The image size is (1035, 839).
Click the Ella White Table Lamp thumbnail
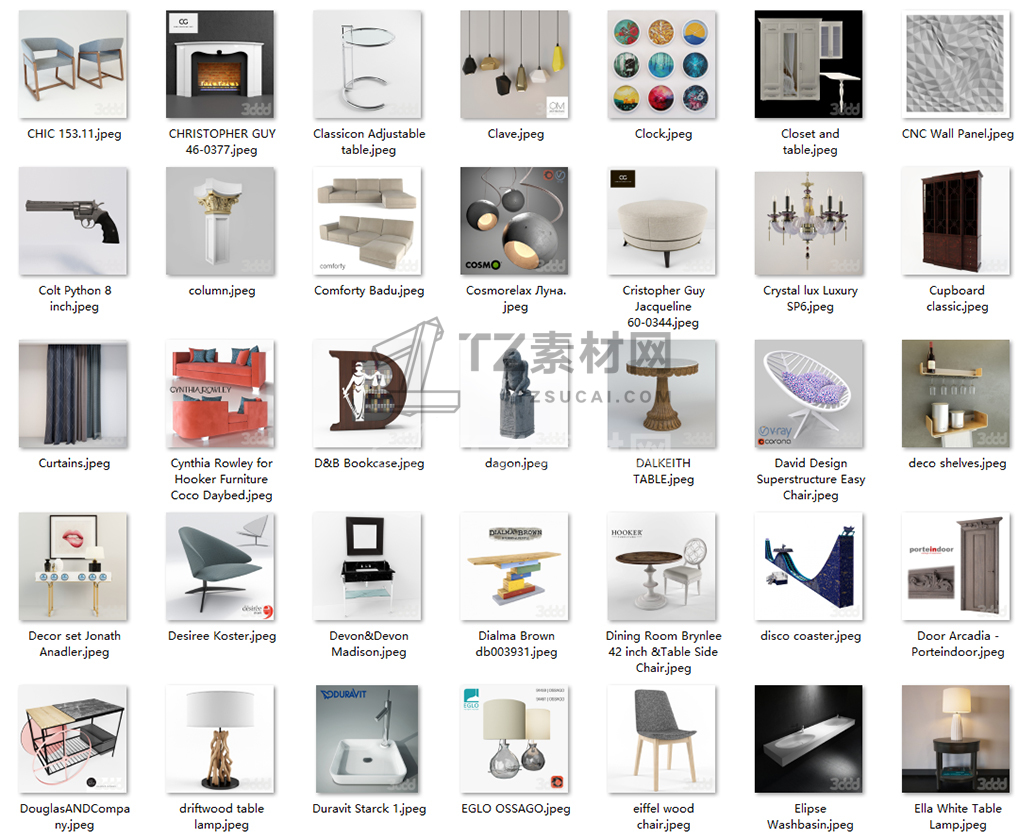[x=956, y=739]
